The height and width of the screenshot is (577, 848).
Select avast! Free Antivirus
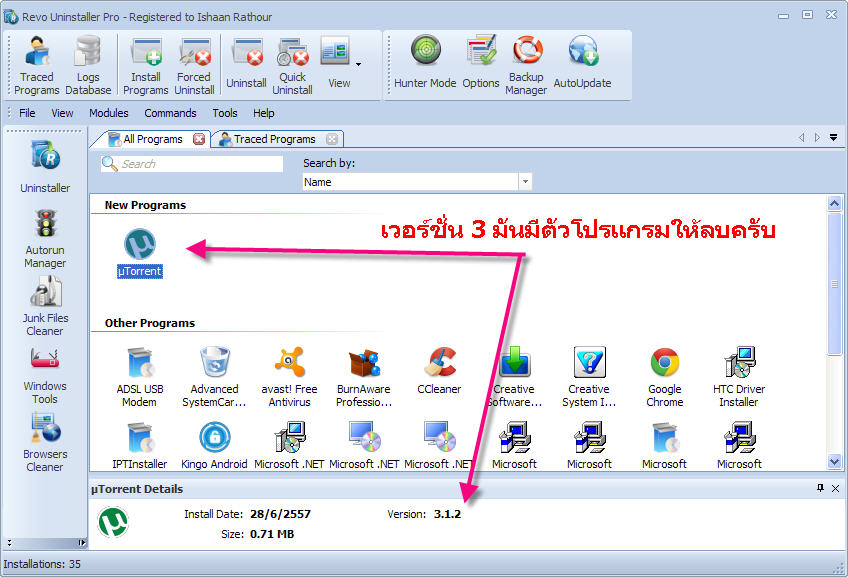tap(289, 377)
